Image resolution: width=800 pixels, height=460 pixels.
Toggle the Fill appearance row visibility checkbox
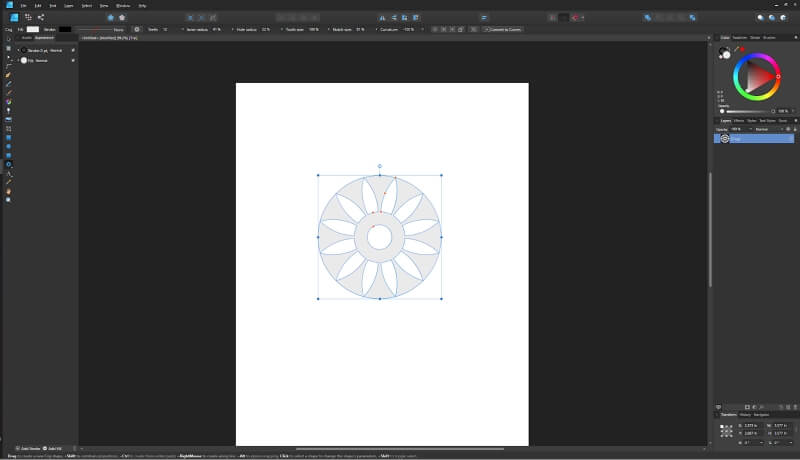pyautogui.click(x=73, y=60)
